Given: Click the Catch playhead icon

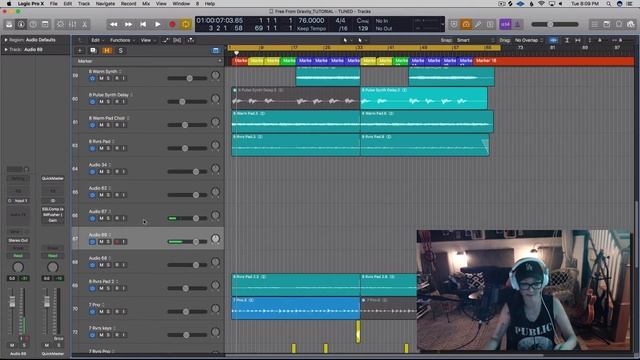Looking at the screenshot, I should pyautogui.click(x=191, y=40).
